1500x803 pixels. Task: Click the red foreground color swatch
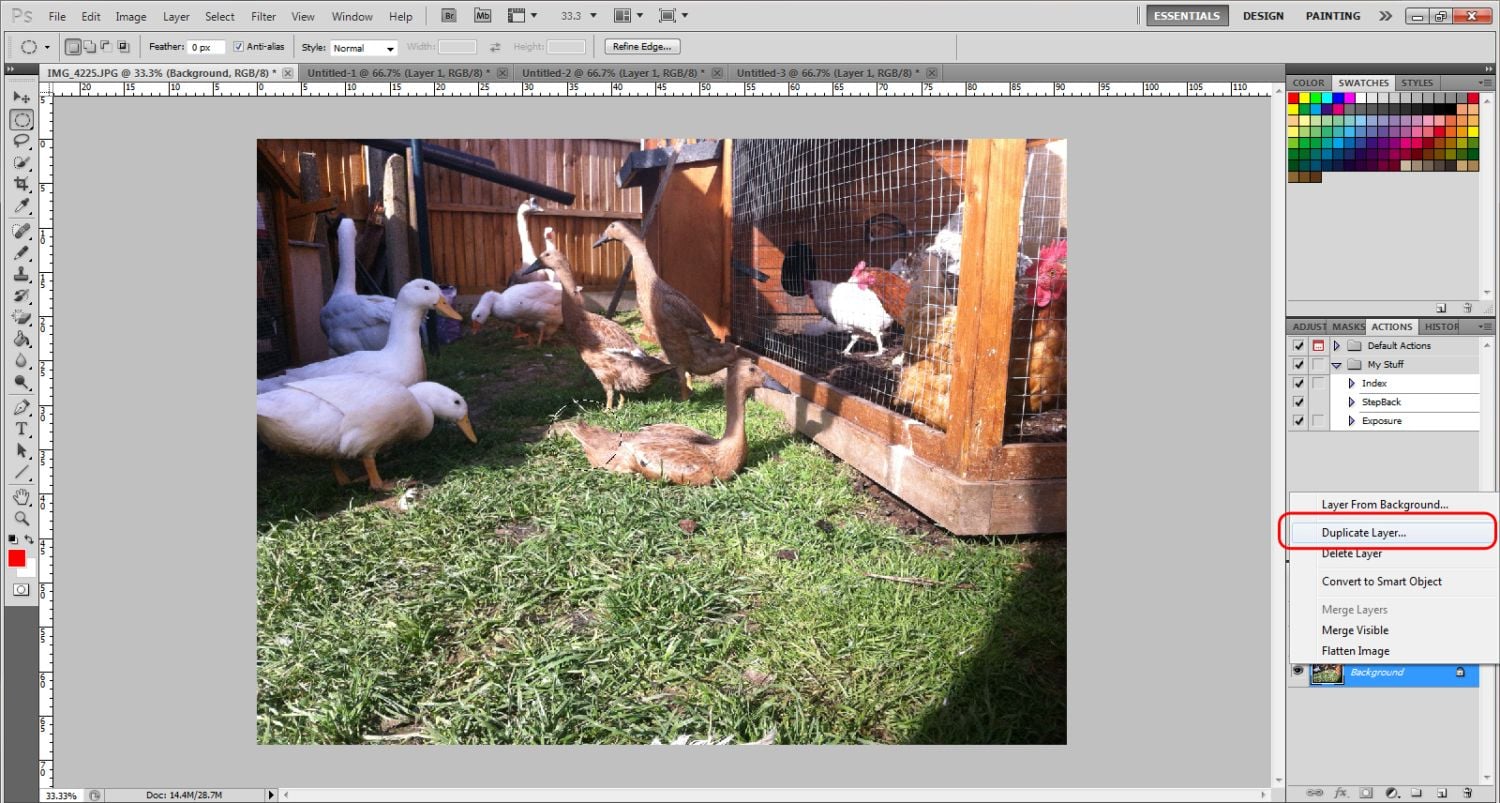pyautogui.click(x=17, y=558)
